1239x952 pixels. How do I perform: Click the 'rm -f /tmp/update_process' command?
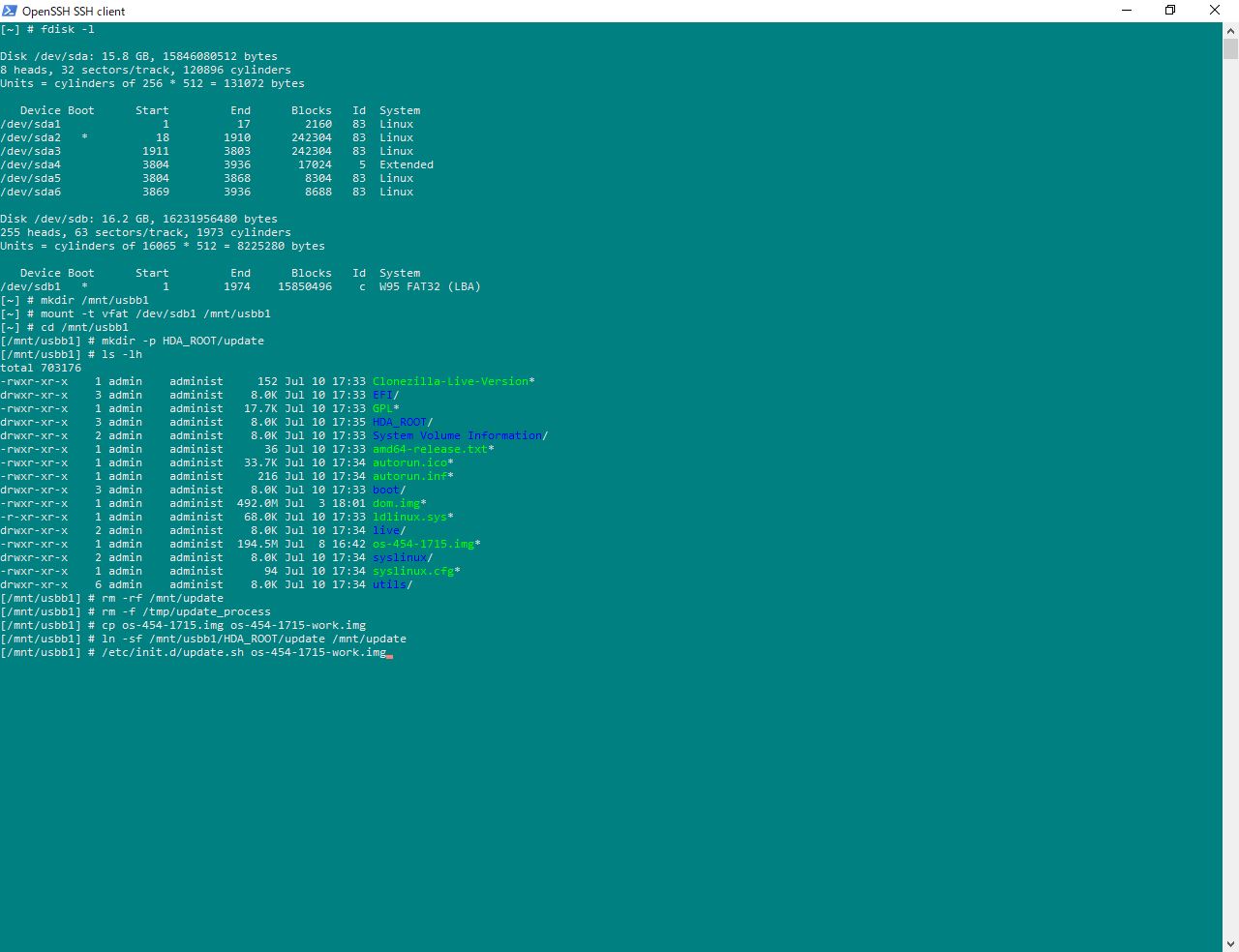point(186,611)
